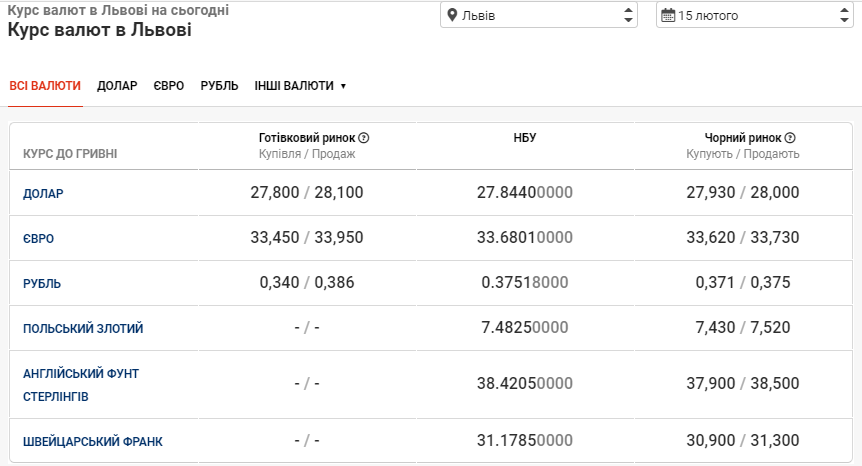Select ruble cash rate 0,340 / 0,386
Viewport: 862px width, 466px height.
click(307, 282)
